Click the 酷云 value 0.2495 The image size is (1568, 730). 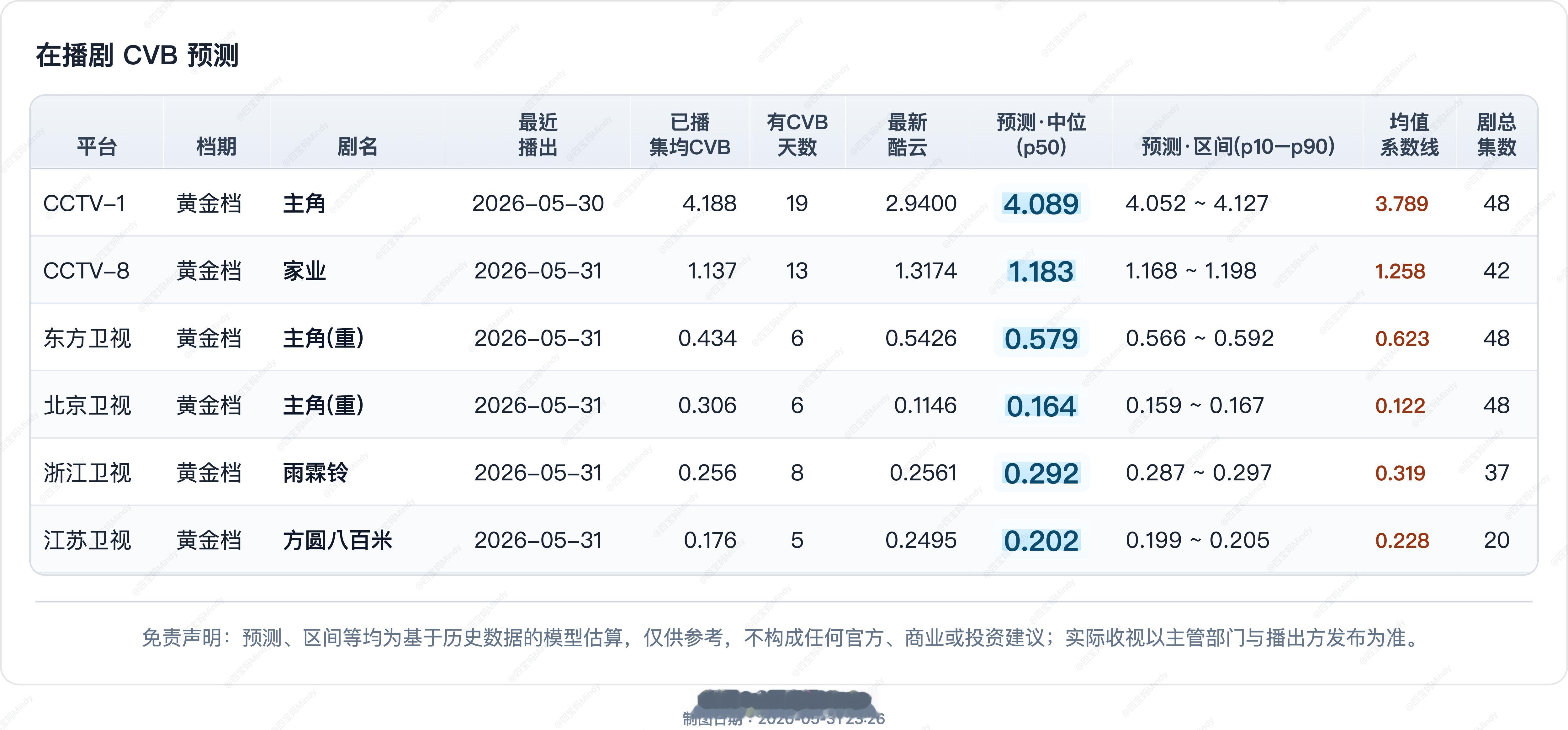(921, 541)
